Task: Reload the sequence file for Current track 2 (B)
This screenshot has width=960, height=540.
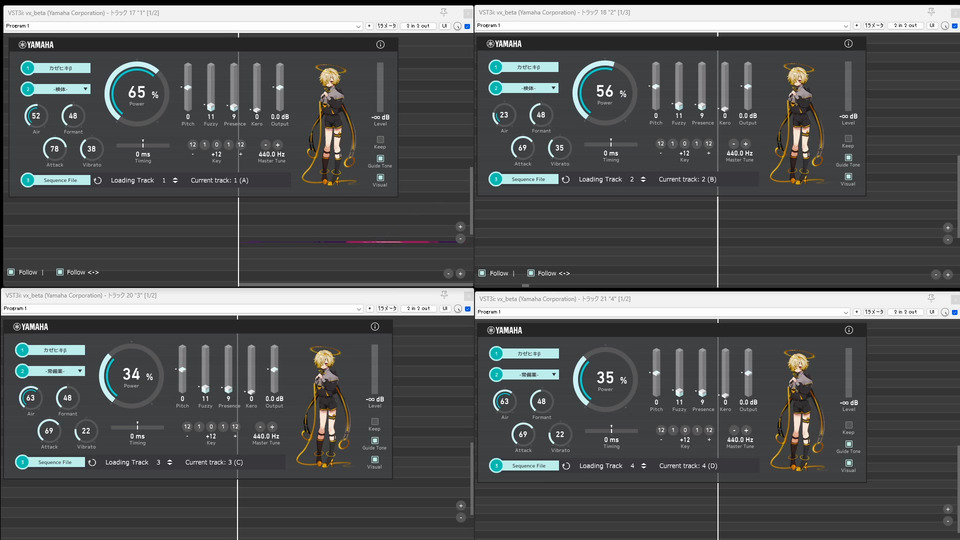Action: click(x=566, y=179)
